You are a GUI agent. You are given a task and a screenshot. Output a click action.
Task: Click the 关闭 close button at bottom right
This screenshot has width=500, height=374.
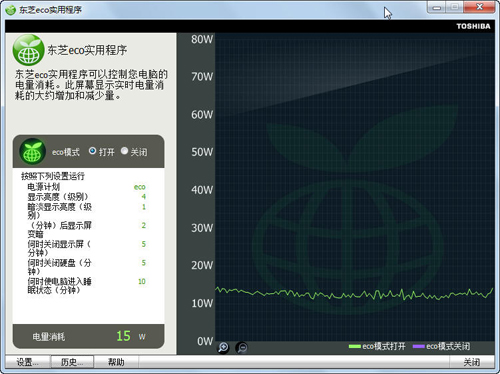(x=472, y=362)
